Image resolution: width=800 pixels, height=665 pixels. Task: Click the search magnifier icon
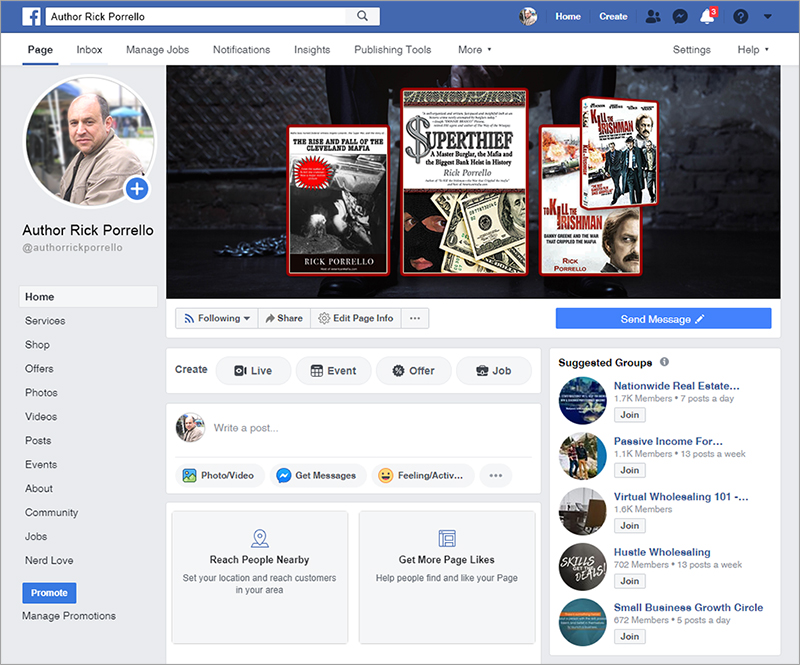pos(361,17)
